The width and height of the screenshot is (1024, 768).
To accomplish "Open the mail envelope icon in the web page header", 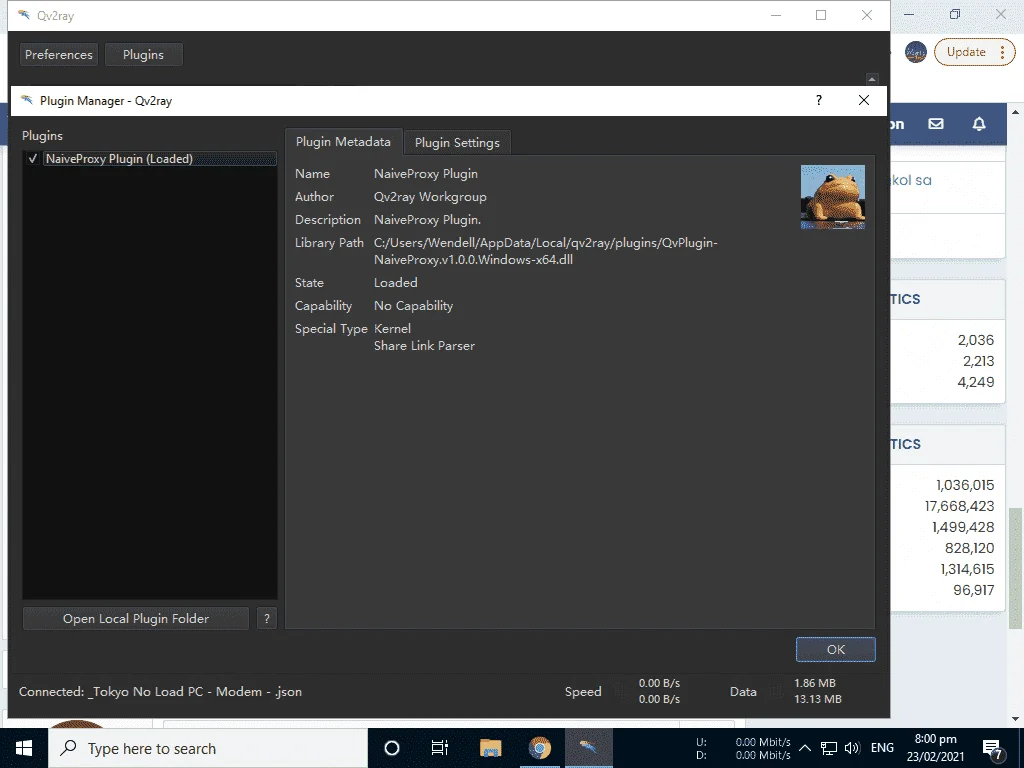I will point(936,123).
